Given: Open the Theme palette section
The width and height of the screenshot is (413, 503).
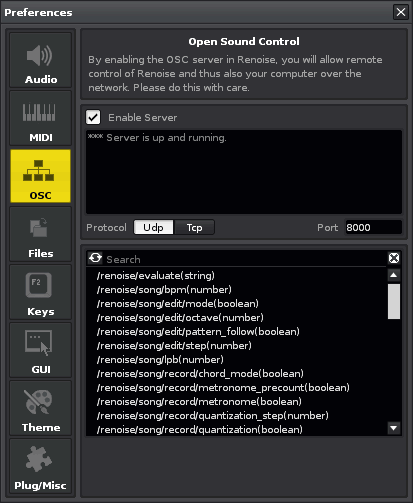Looking at the screenshot, I should click(x=40, y=408).
